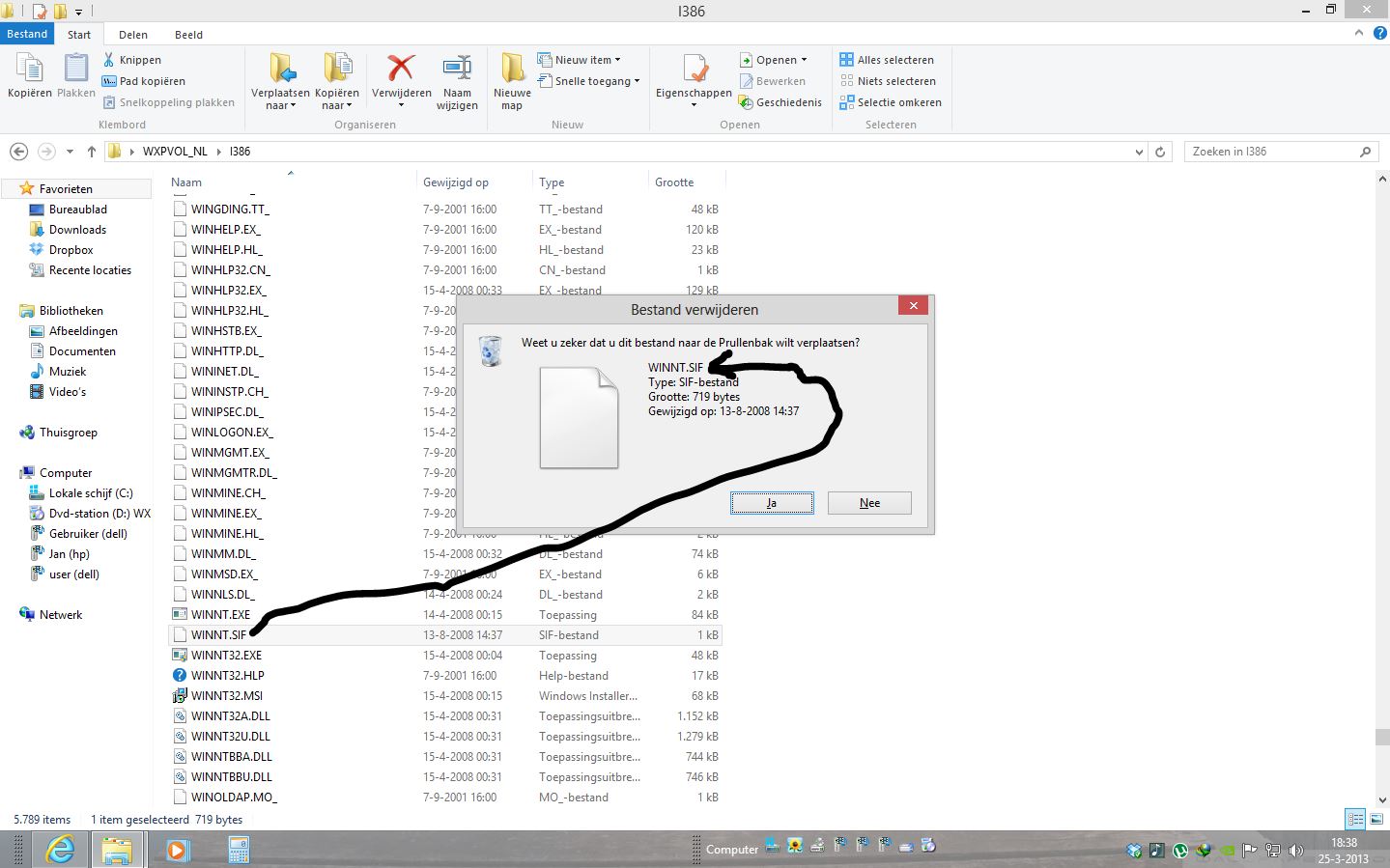
Task: Close the Bestand verwijderen dialog
Action: (x=913, y=306)
